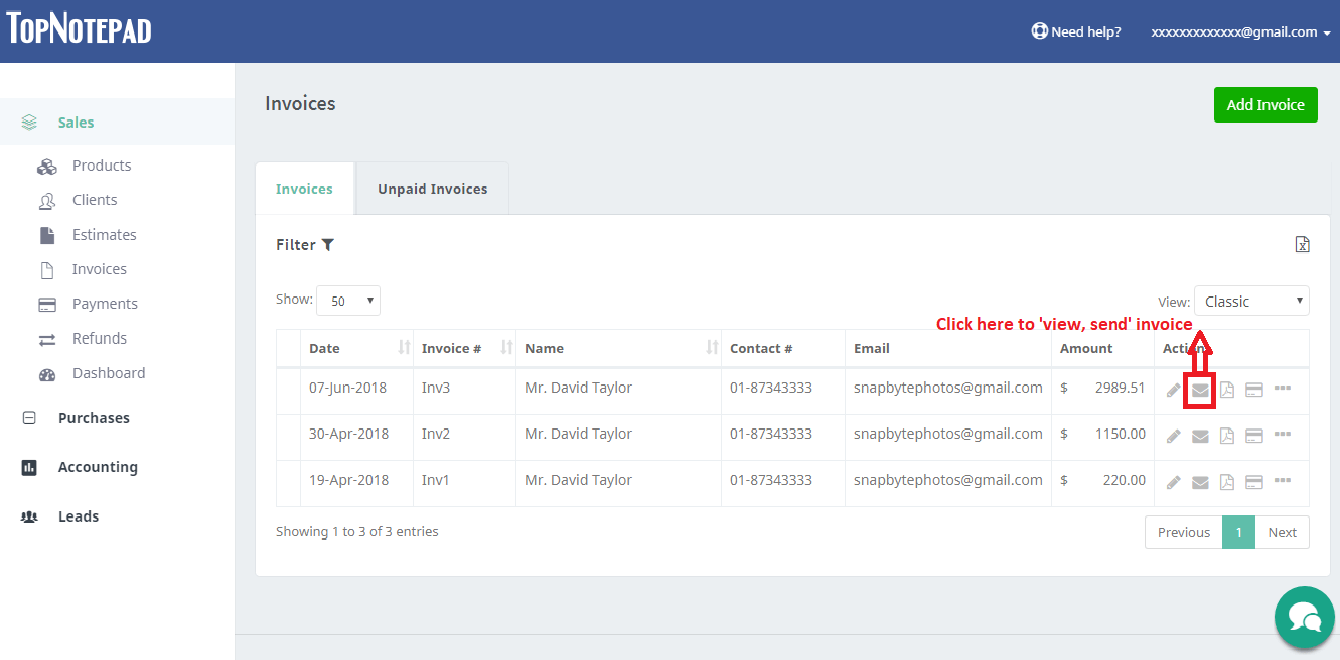Screen dimensions: 1340x660
Task: Click the Add Invoice button
Action: coord(1265,105)
